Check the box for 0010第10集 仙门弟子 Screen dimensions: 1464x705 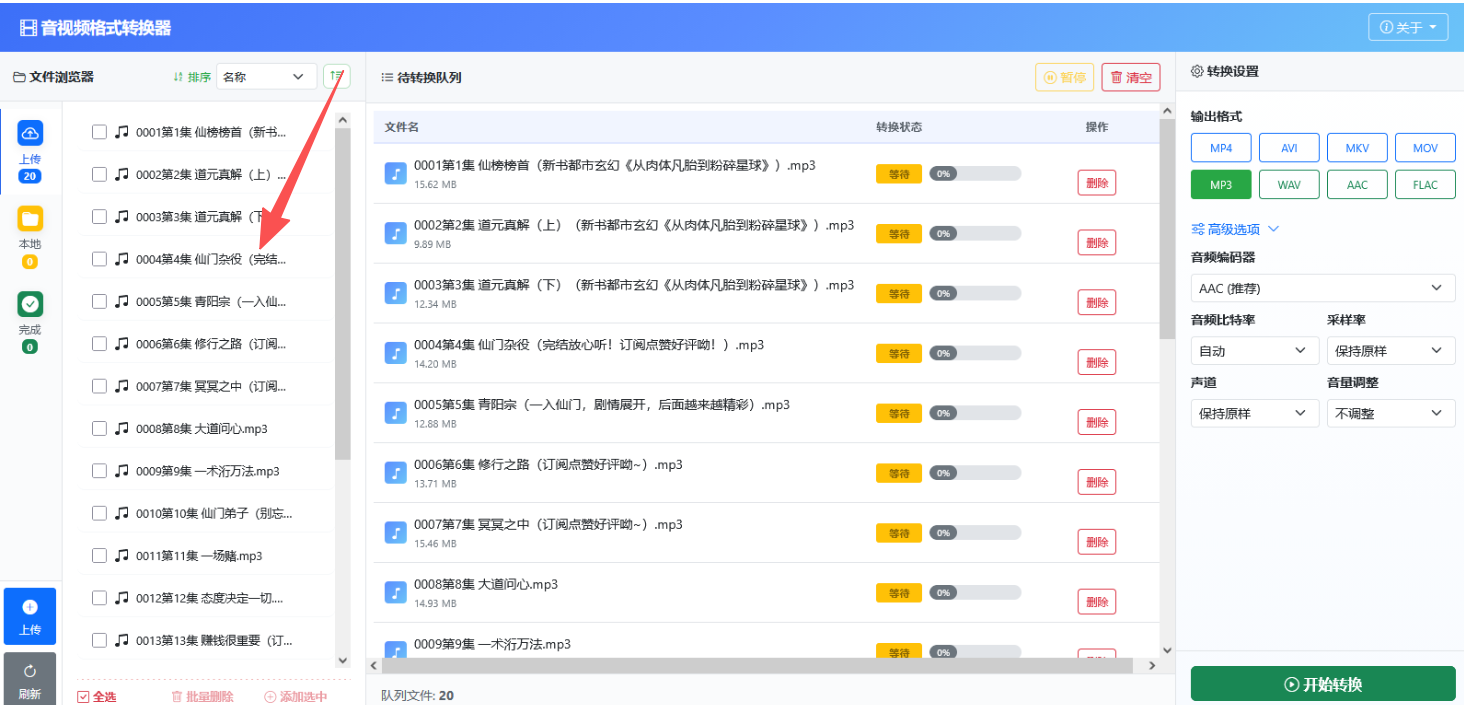(x=99, y=513)
